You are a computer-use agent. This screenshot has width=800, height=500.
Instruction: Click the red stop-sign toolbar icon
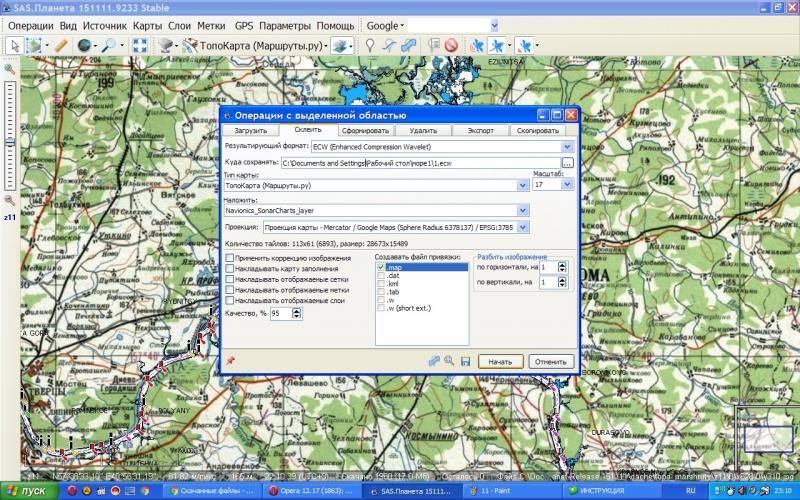[451, 45]
